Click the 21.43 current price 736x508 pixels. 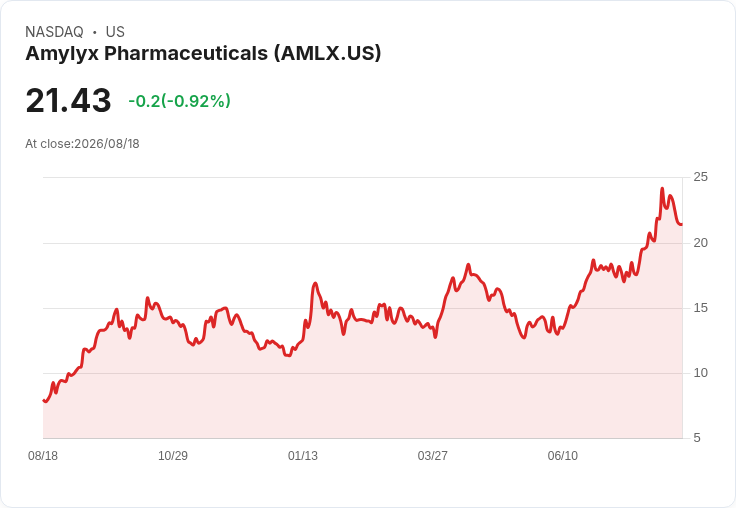[68, 100]
